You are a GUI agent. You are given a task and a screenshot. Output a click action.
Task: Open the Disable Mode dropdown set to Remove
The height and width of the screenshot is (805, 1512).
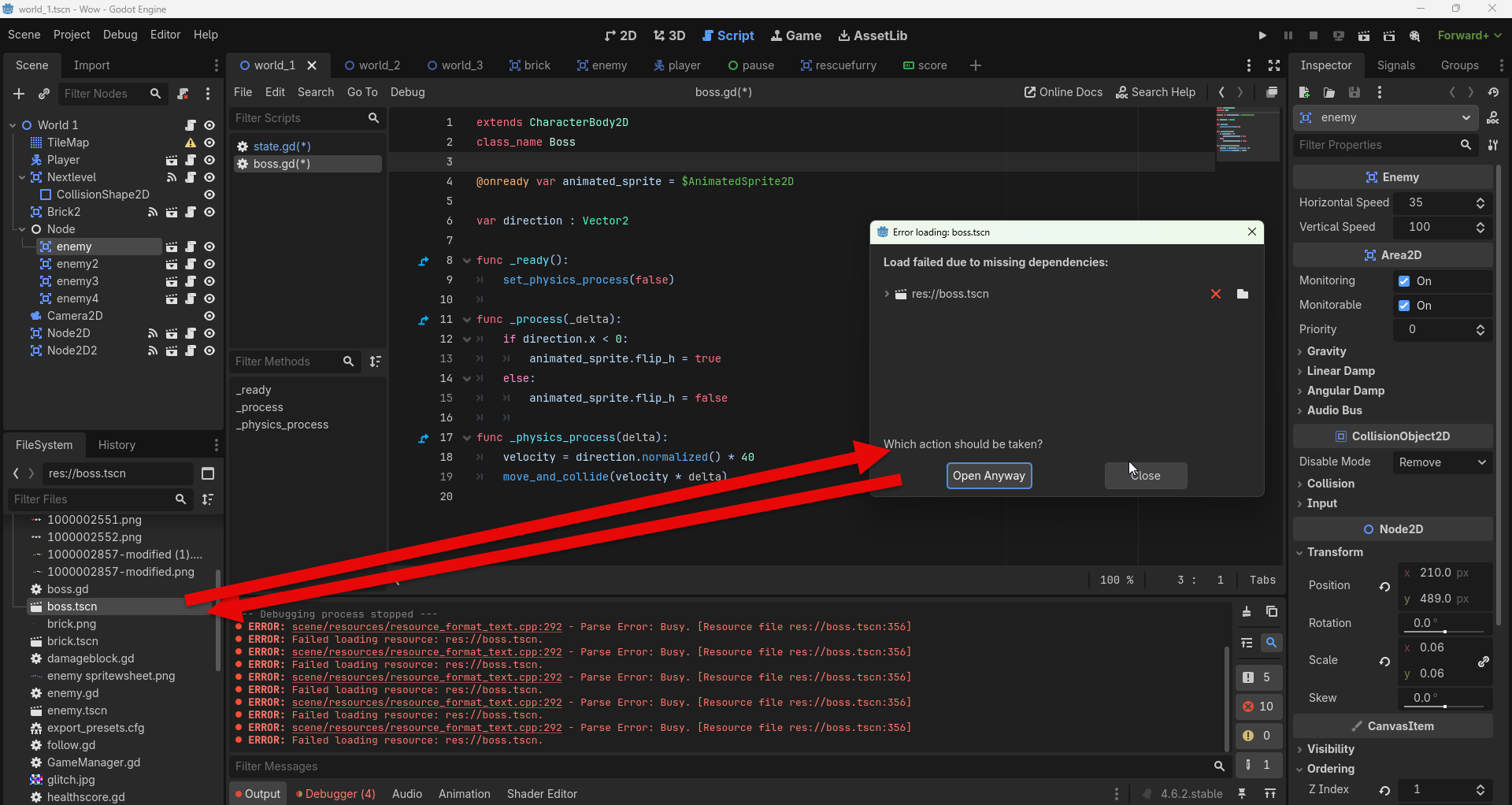point(1442,462)
